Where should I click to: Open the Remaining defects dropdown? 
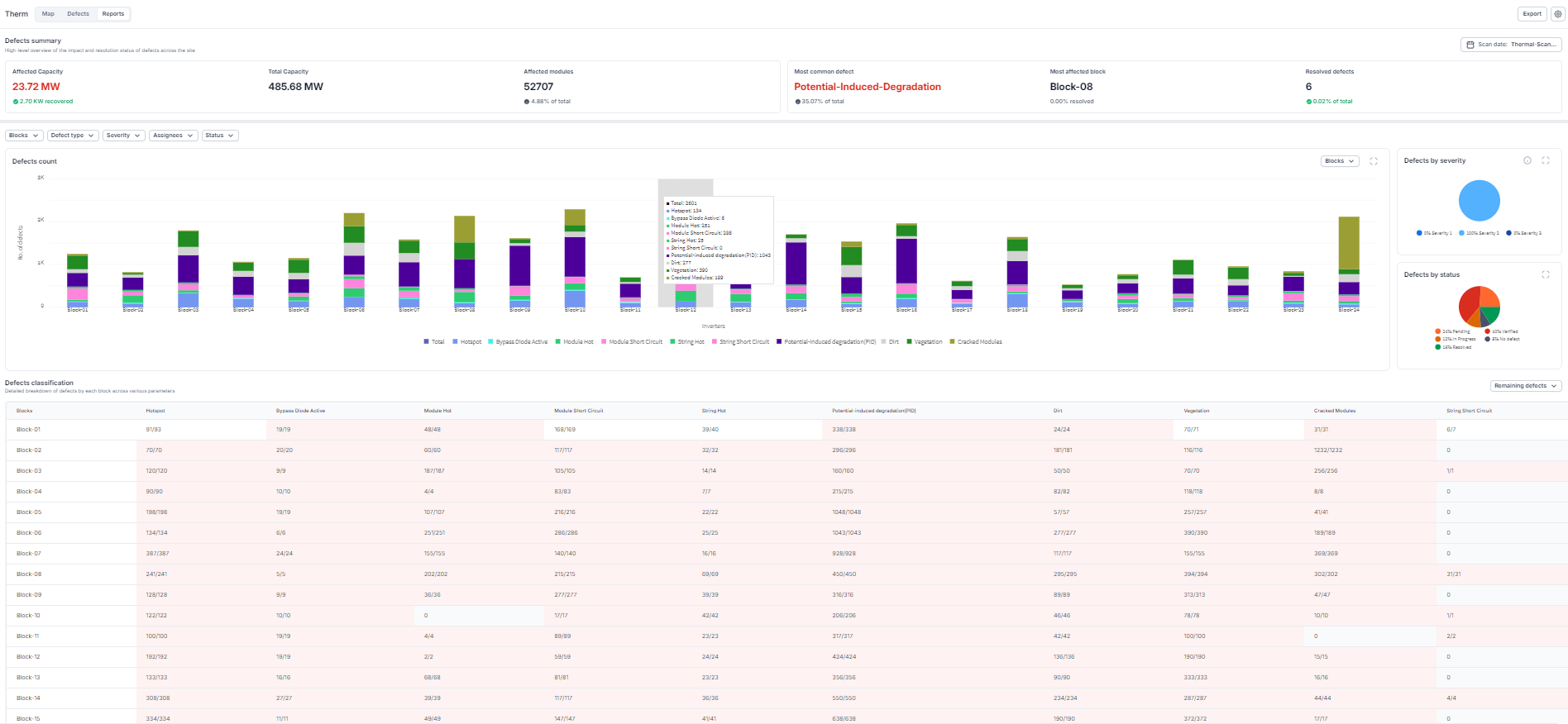click(1526, 386)
